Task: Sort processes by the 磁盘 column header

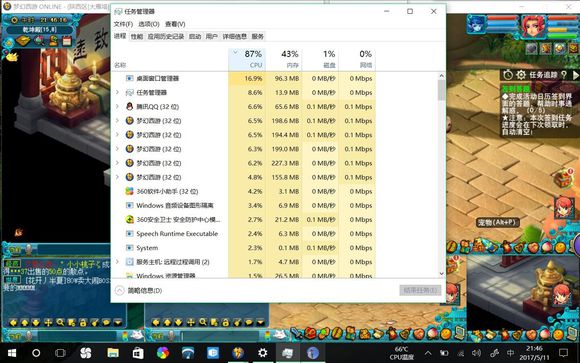Action: (x=320, y=59)
